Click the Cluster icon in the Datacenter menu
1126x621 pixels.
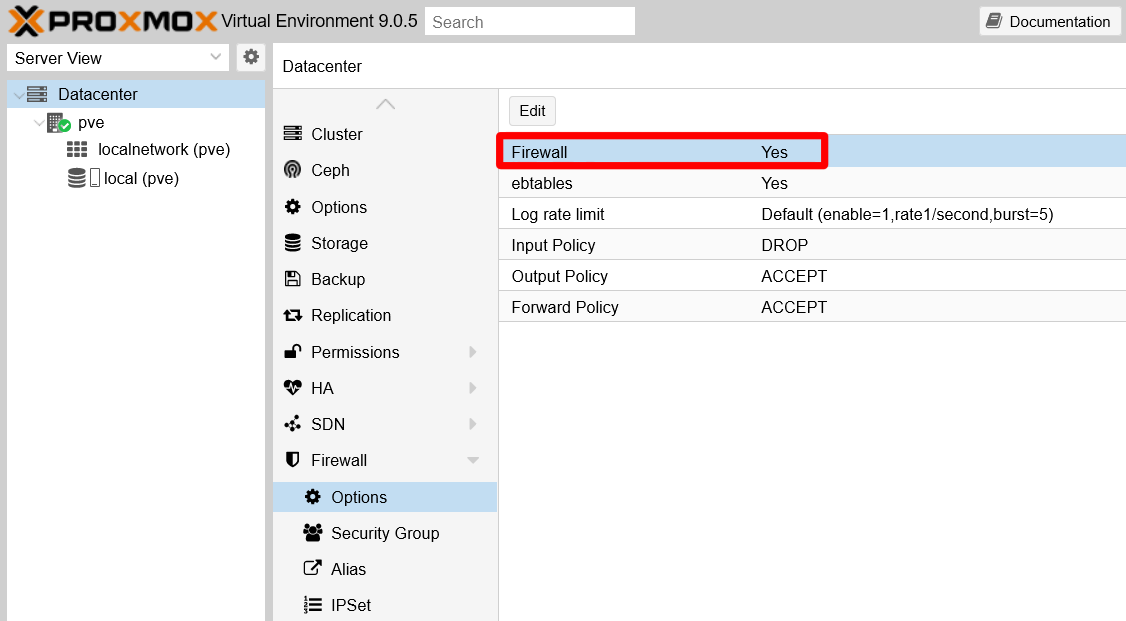(x=294, y=134)
